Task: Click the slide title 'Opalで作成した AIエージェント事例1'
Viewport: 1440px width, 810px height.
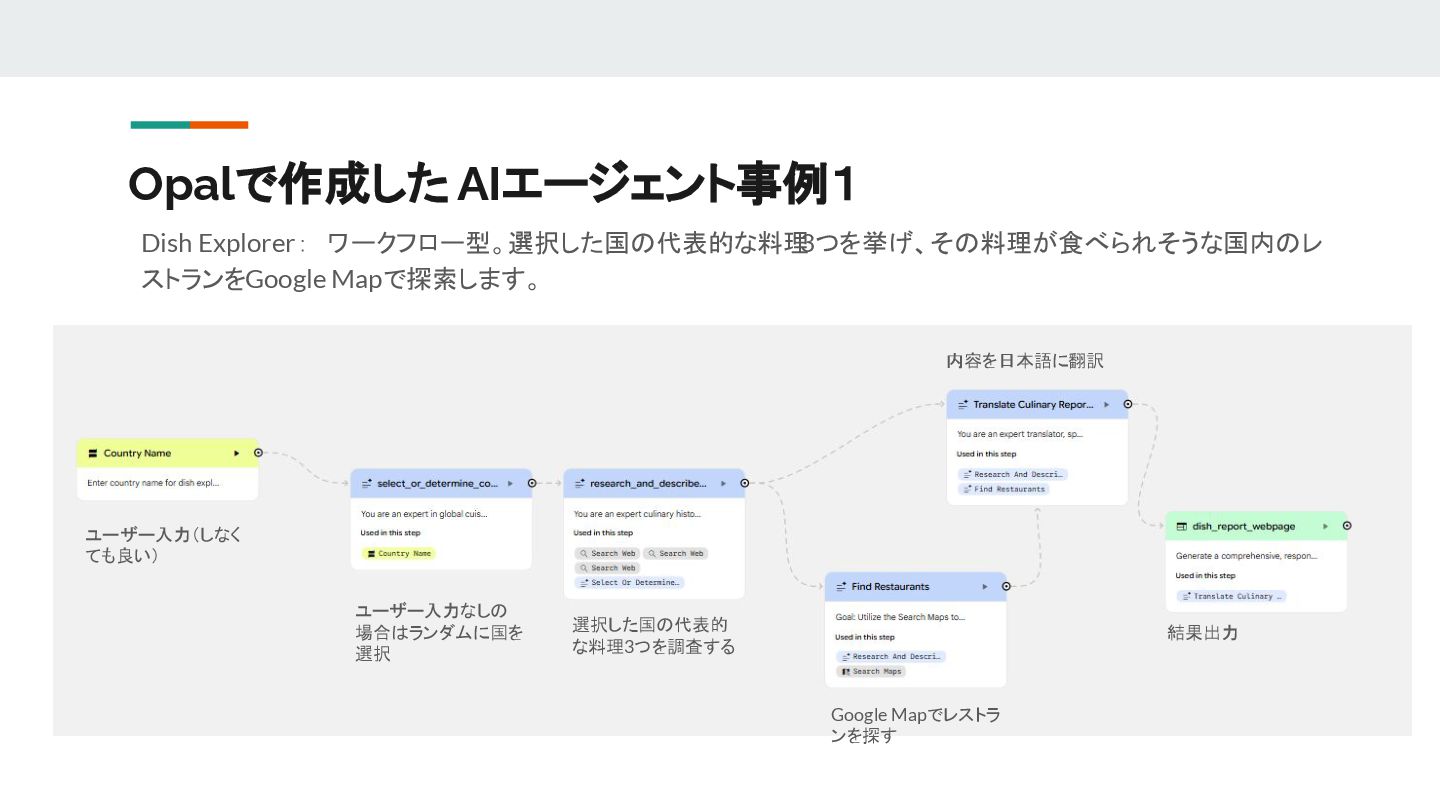Action: (493, 184)
